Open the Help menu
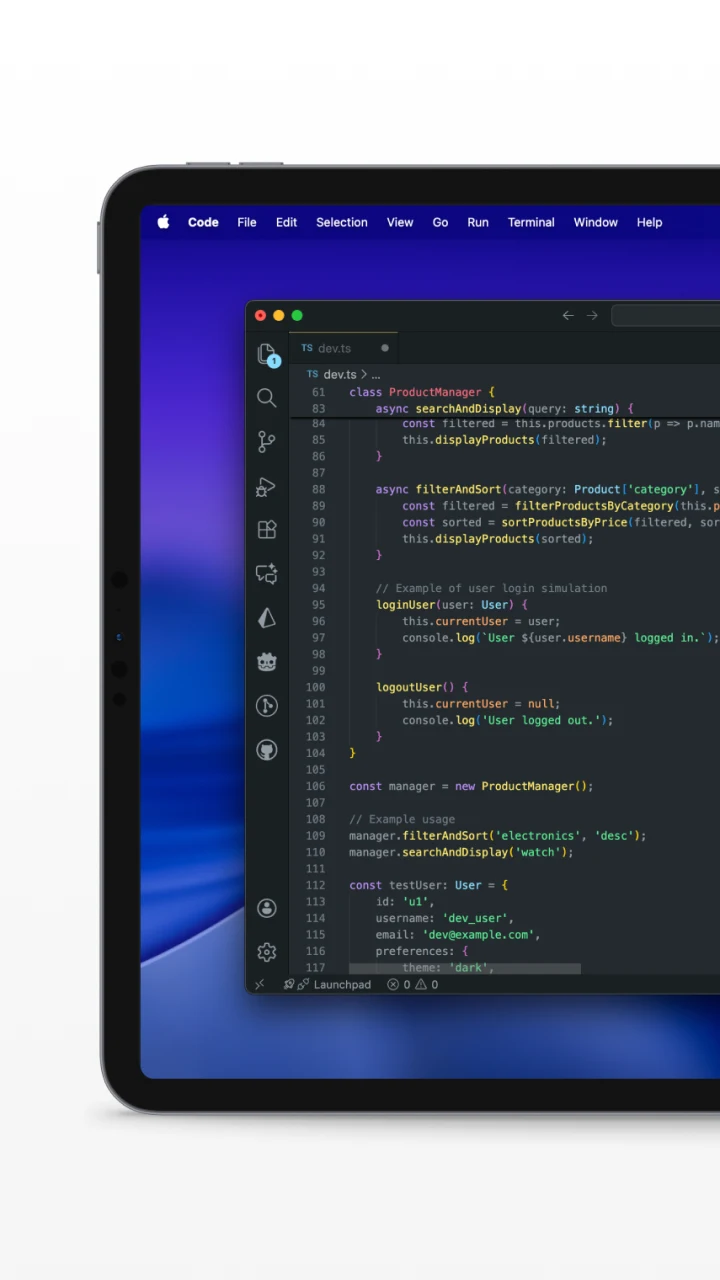 point(650,222)
